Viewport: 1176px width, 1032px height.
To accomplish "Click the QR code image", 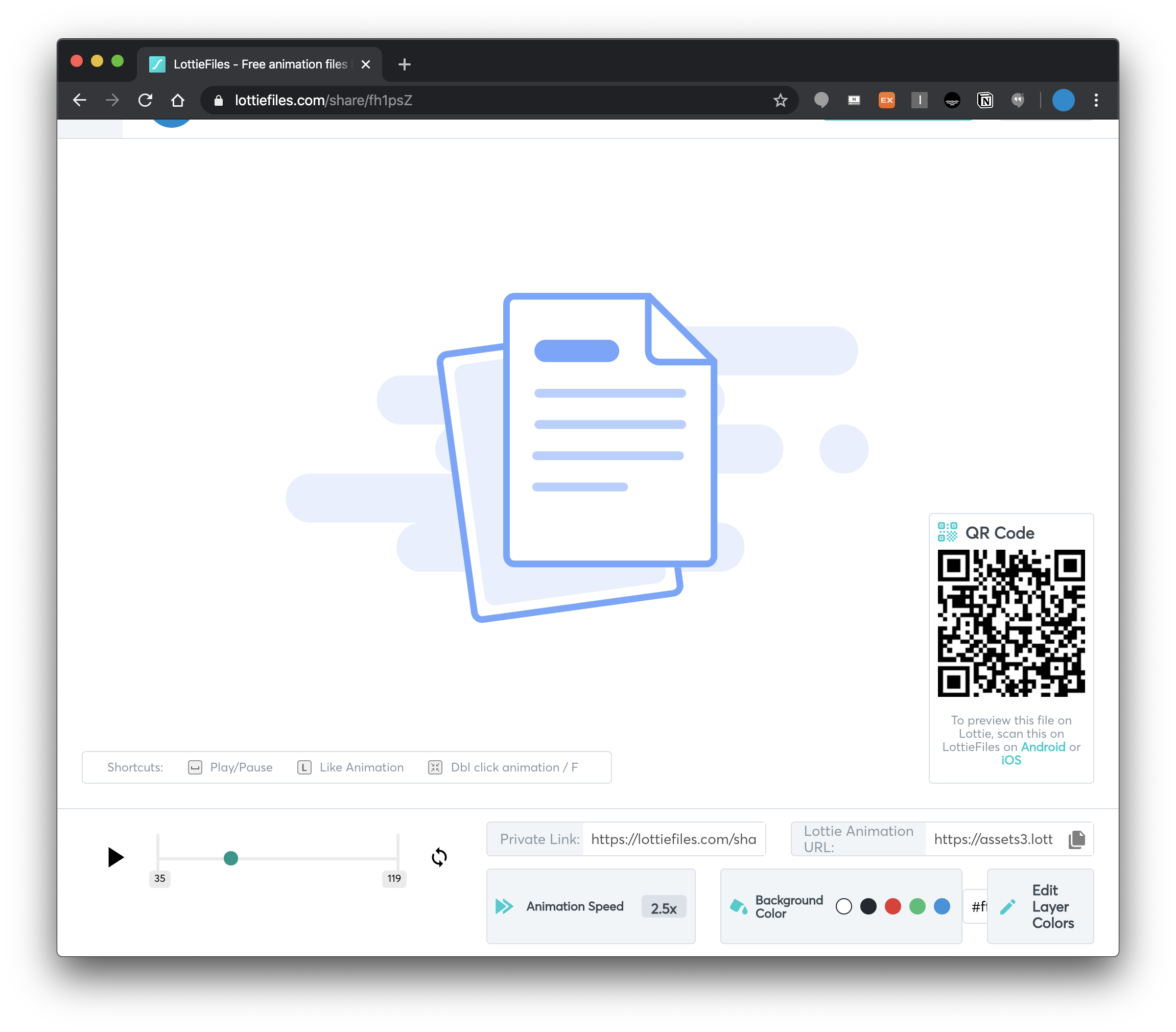I will click(1011, 623).
